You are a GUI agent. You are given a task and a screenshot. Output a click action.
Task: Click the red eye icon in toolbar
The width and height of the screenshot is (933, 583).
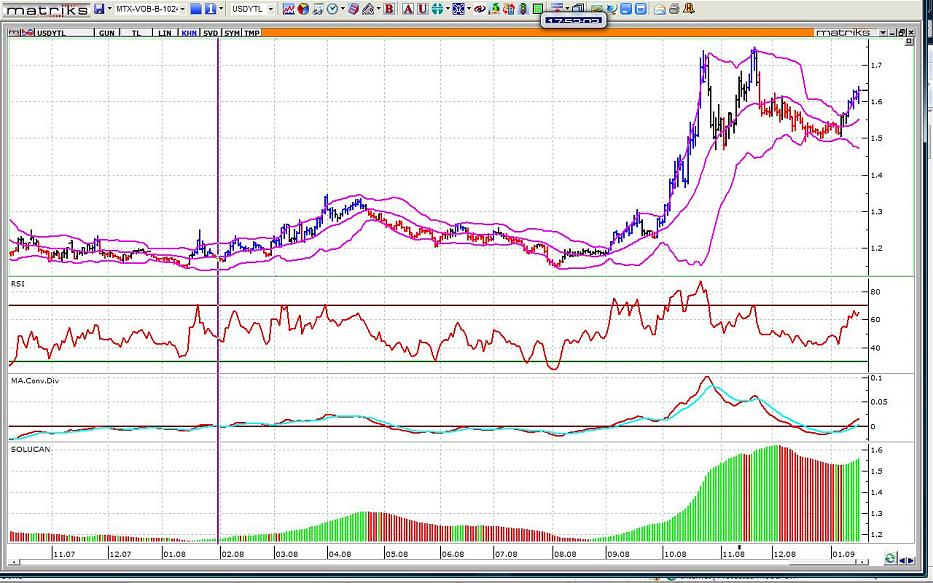pos(479,9)
